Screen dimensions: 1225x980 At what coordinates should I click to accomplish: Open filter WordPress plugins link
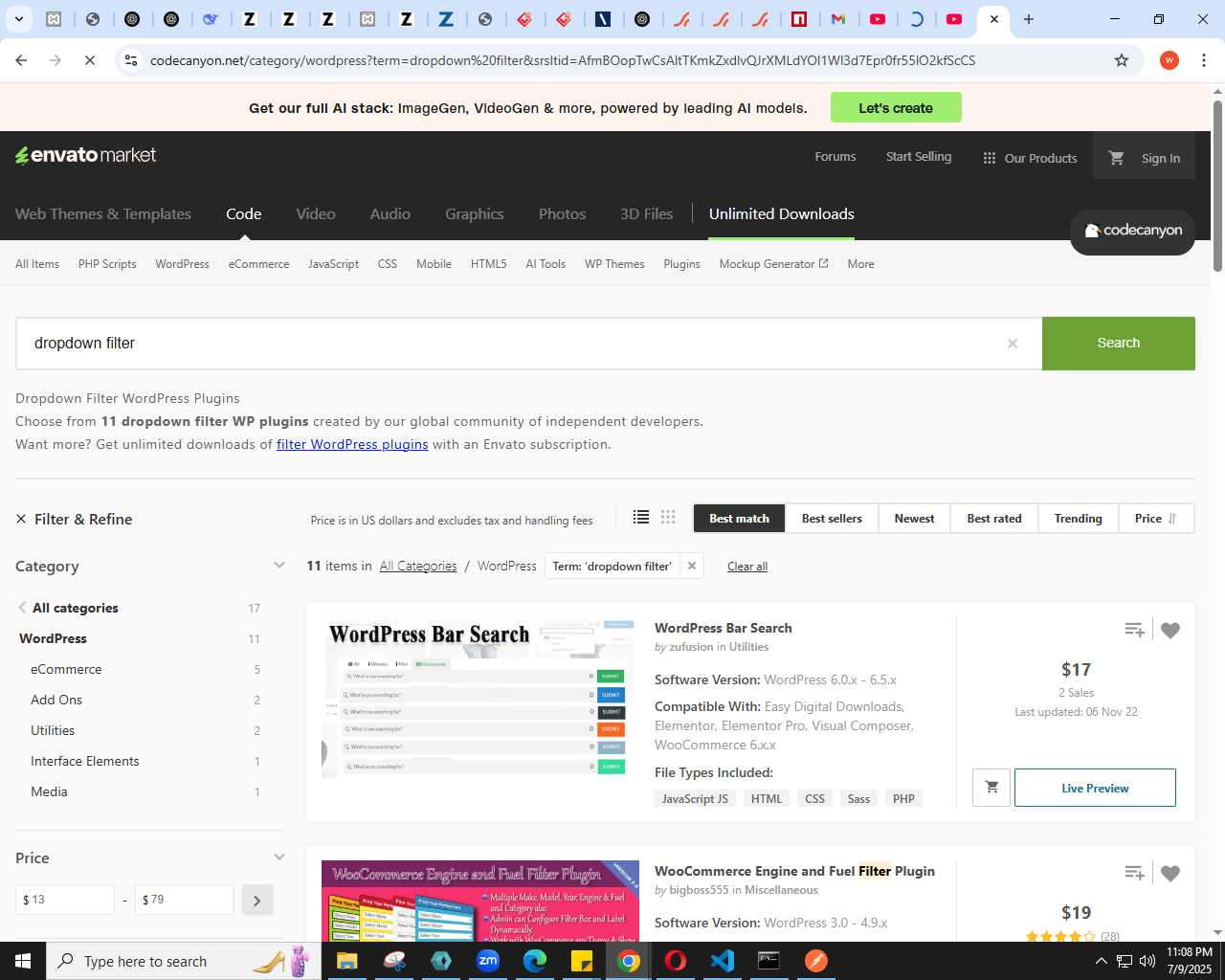pos(352,444)
